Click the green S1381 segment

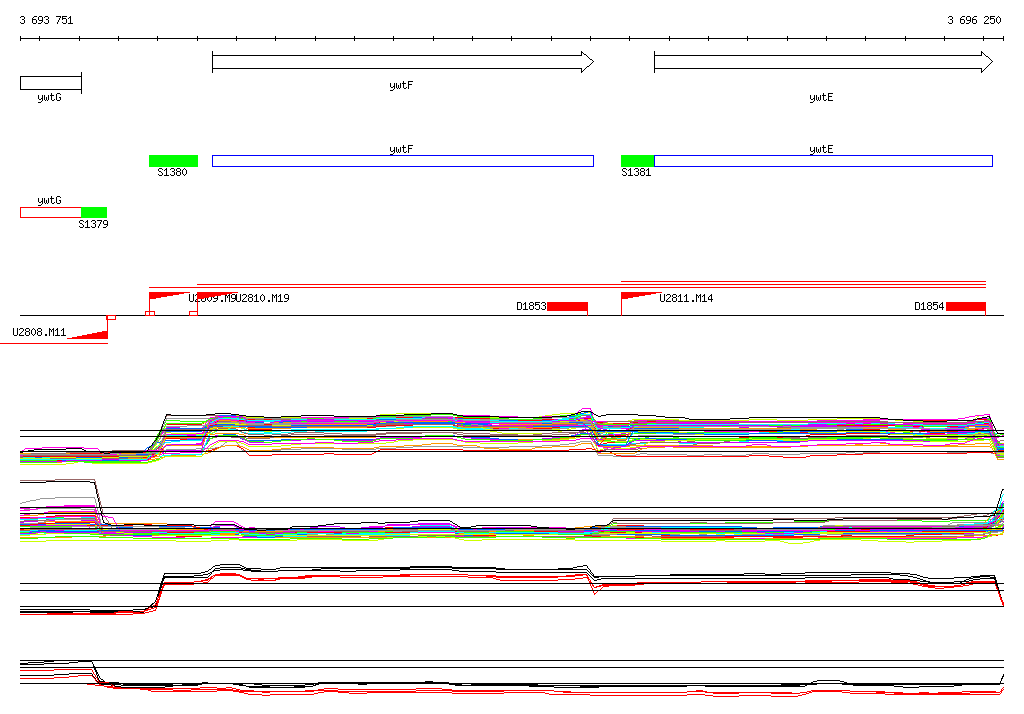click(637, 161)
